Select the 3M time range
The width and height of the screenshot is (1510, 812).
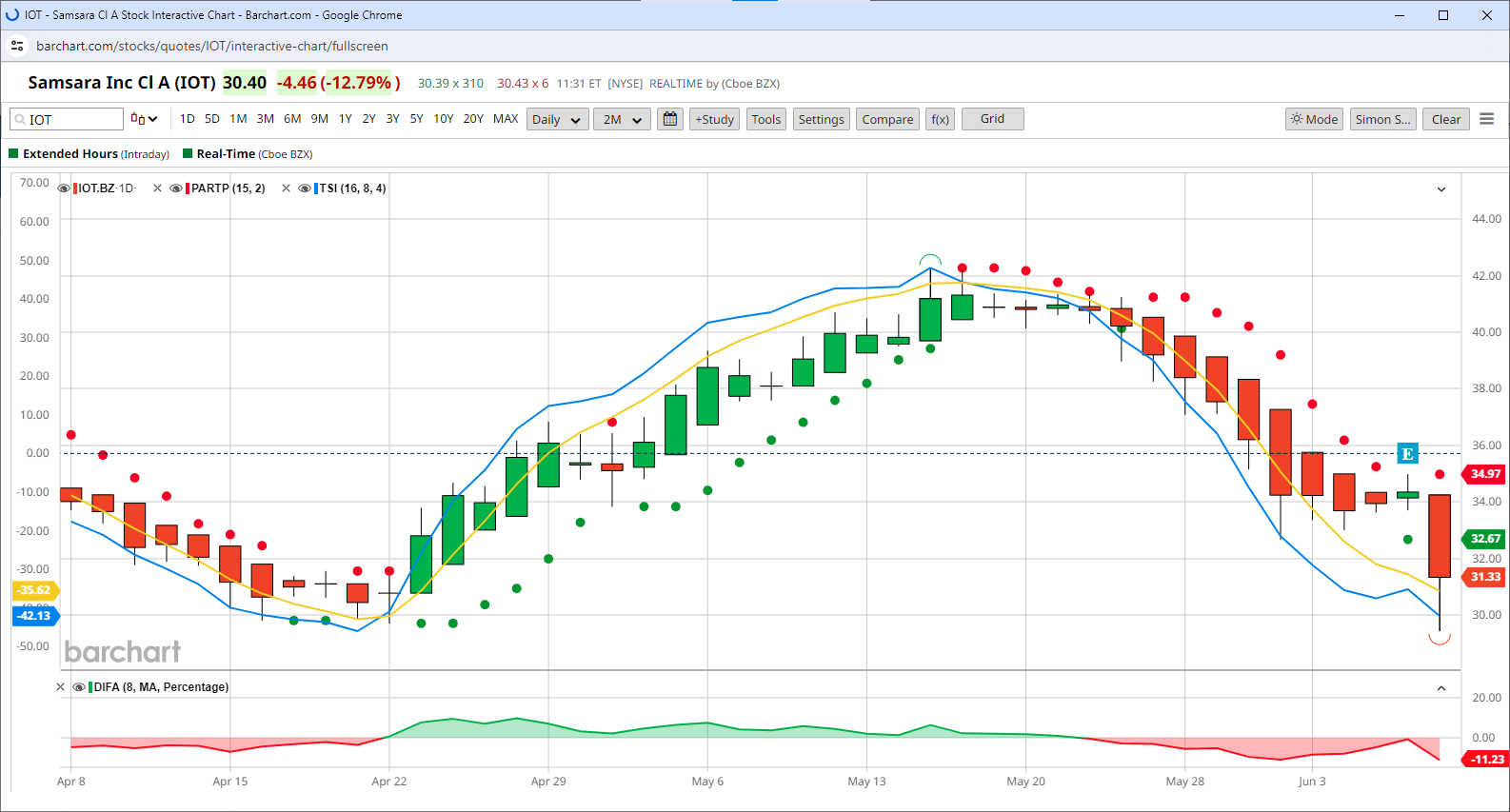click(x=266, y=119)
